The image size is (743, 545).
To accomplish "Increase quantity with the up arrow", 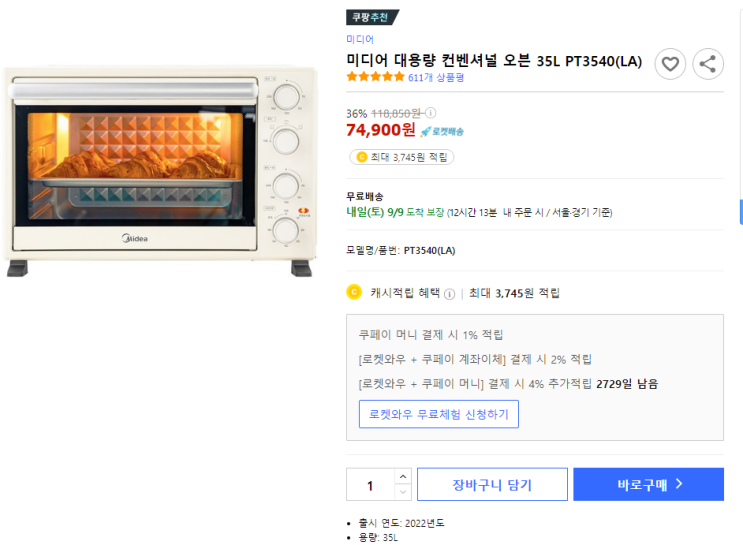I will pyautogui.click(x=402, y=476).
